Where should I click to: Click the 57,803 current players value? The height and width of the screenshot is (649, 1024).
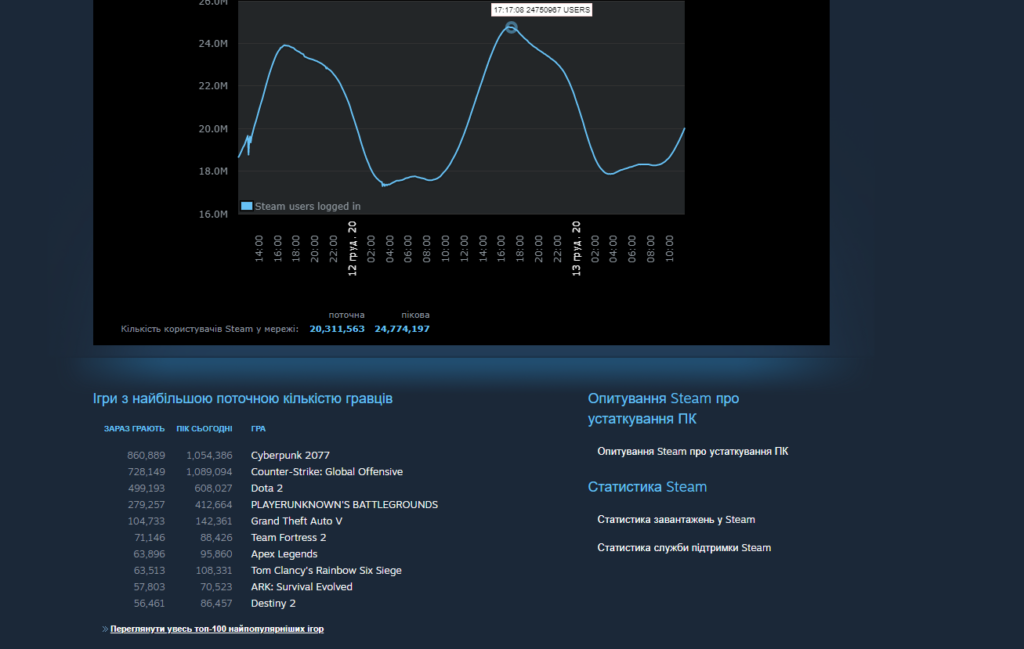pyautogui.click(x=149, y=587)
